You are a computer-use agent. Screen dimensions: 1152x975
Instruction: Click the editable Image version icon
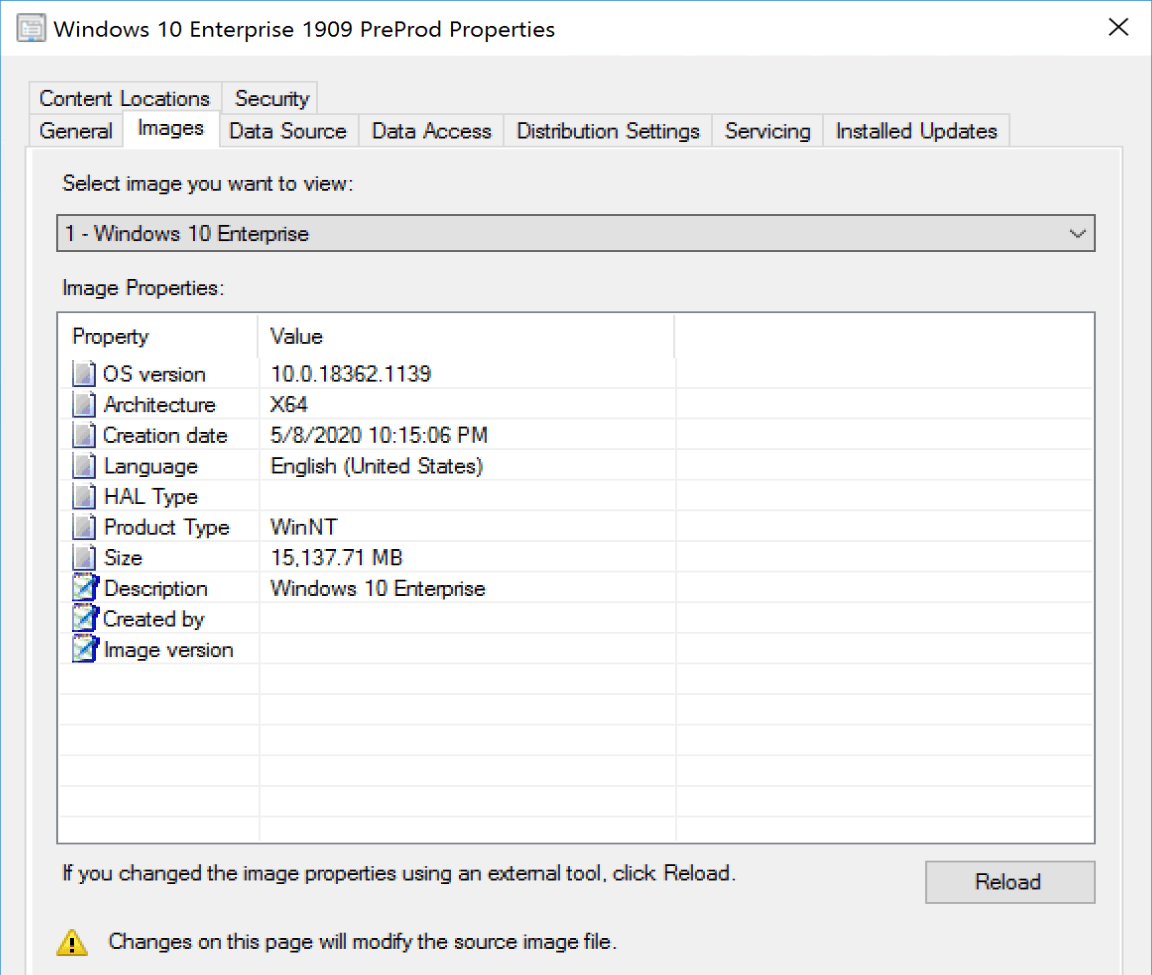tap(85, 650)
